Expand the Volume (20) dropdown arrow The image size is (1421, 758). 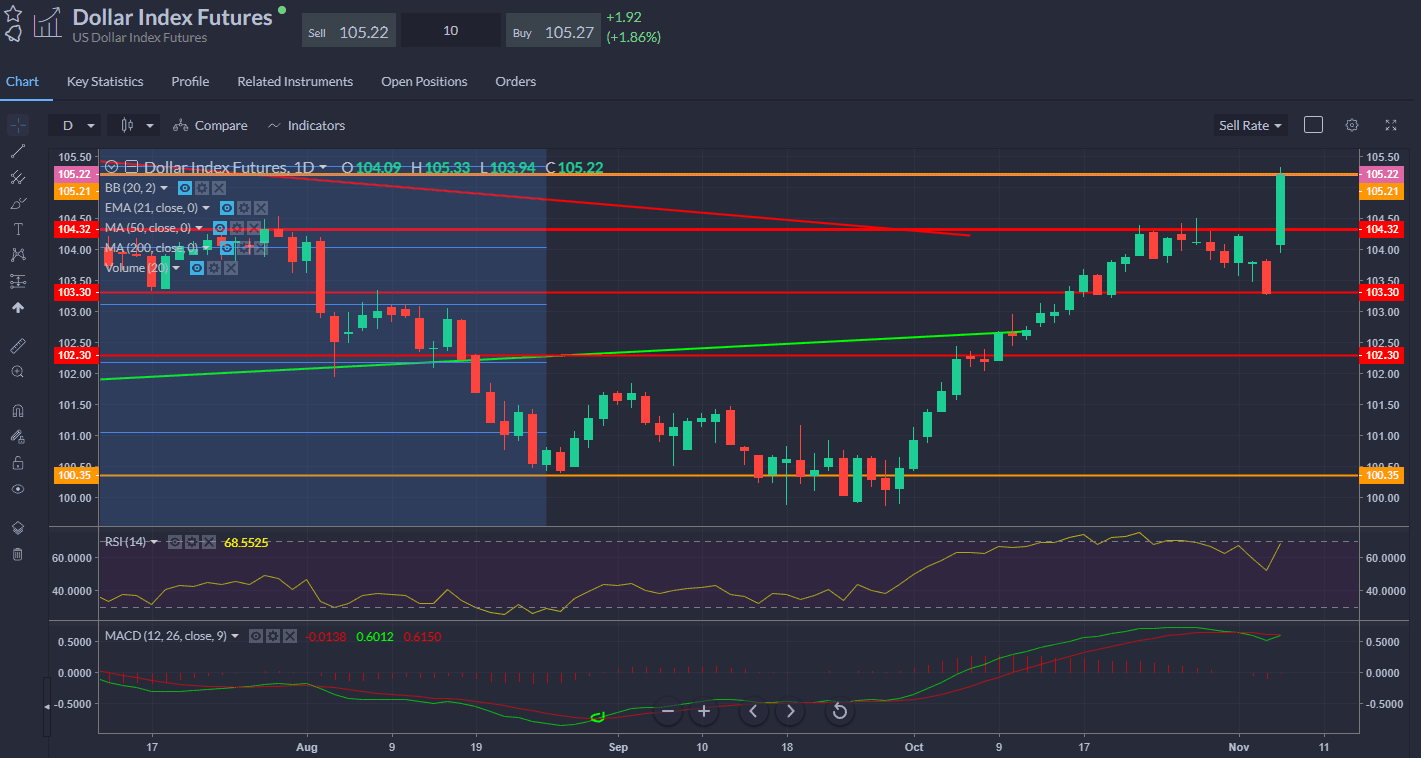(177, 268)
